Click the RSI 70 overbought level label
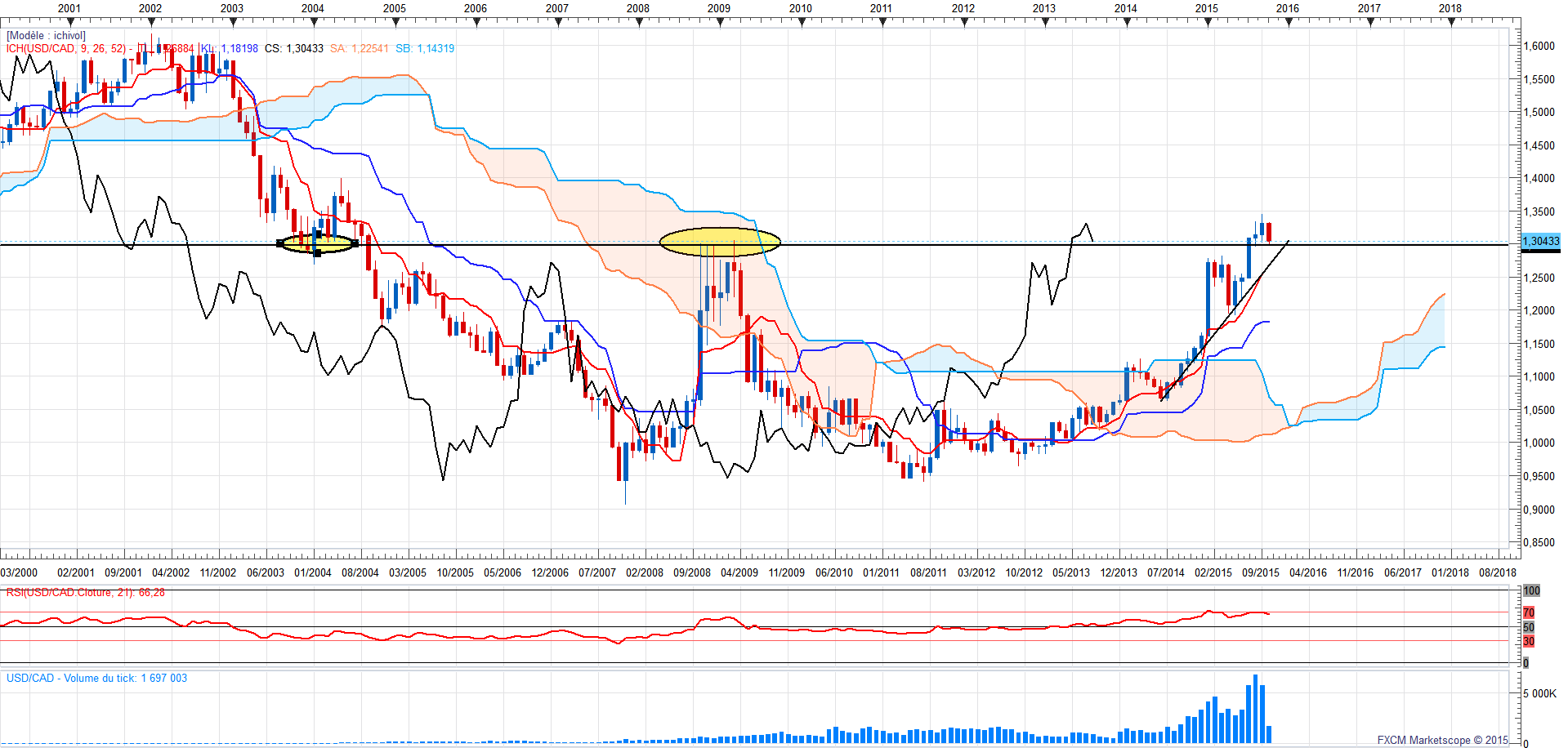Viewport: 1568px width, 748px height. click(x=1529, y=612)
